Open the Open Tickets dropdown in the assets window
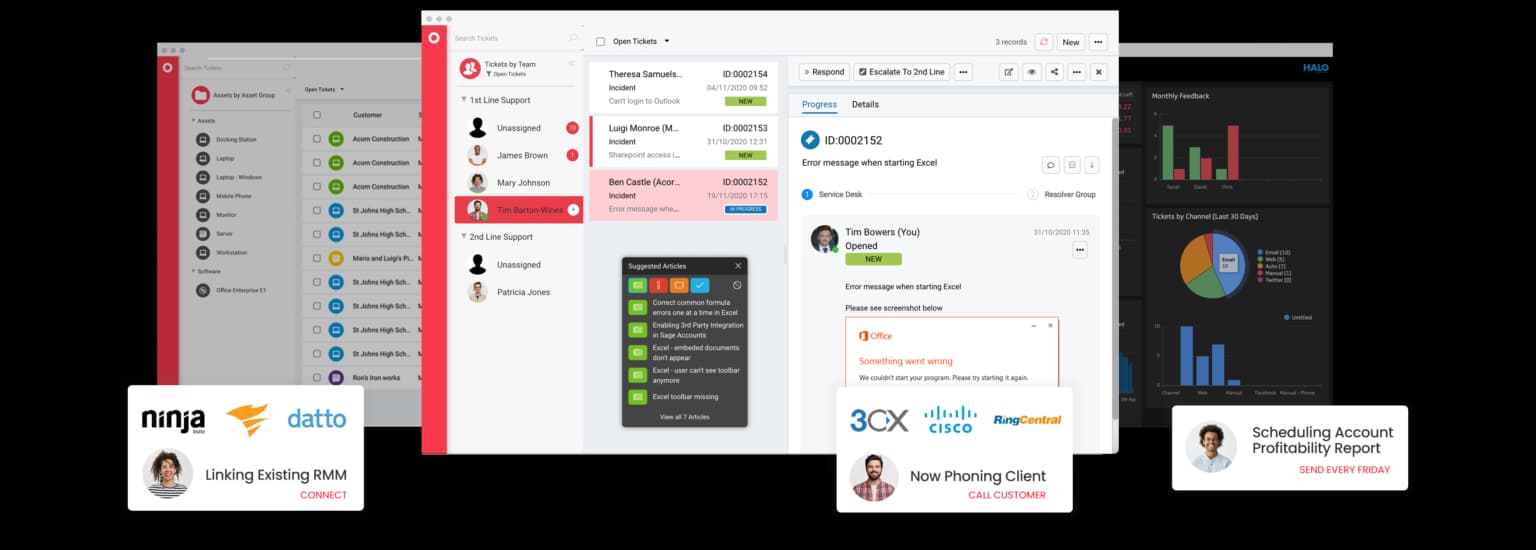 pos(324,89)
